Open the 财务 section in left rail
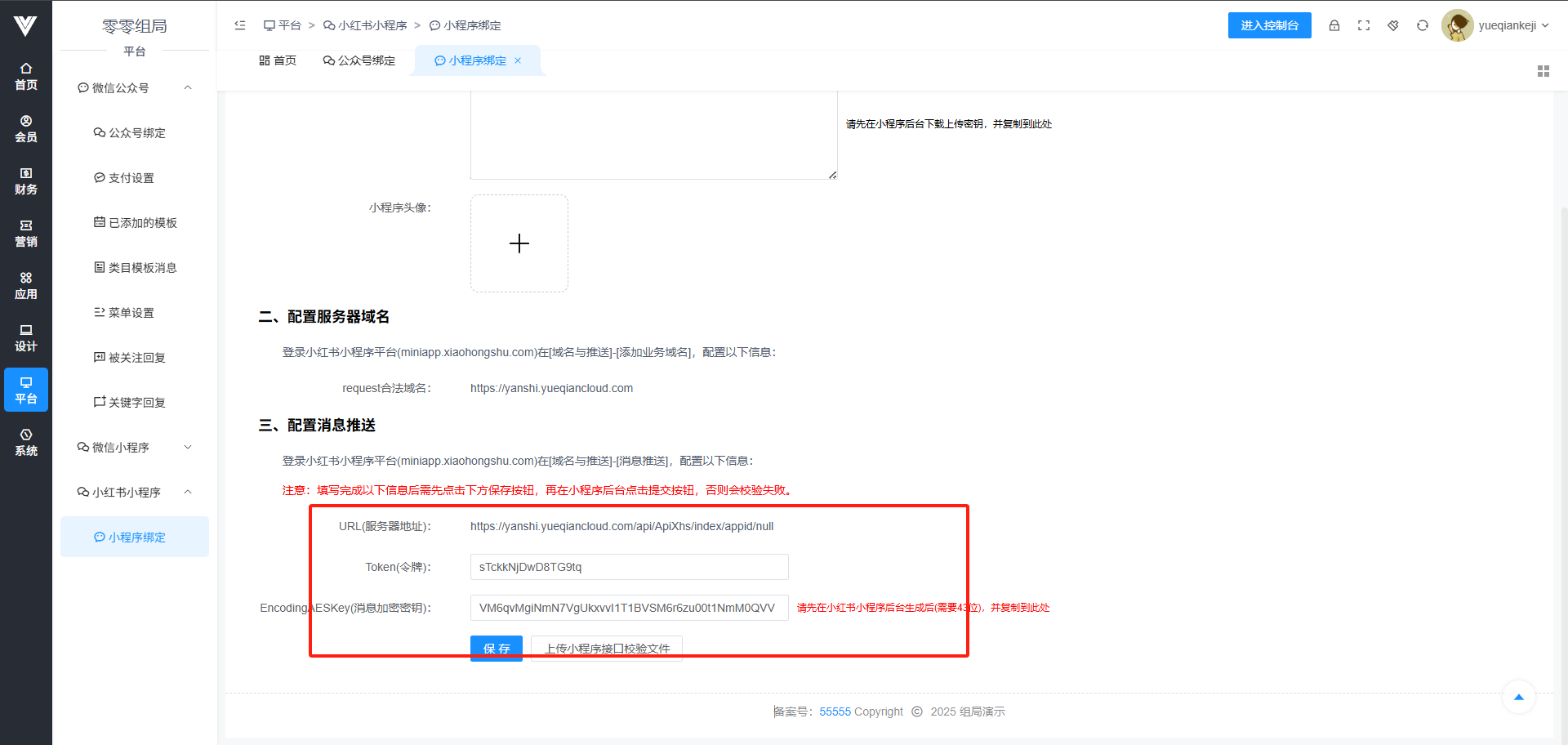This screenshot has width=1568, height=745. pyautogui.click(x=26, y=181)
